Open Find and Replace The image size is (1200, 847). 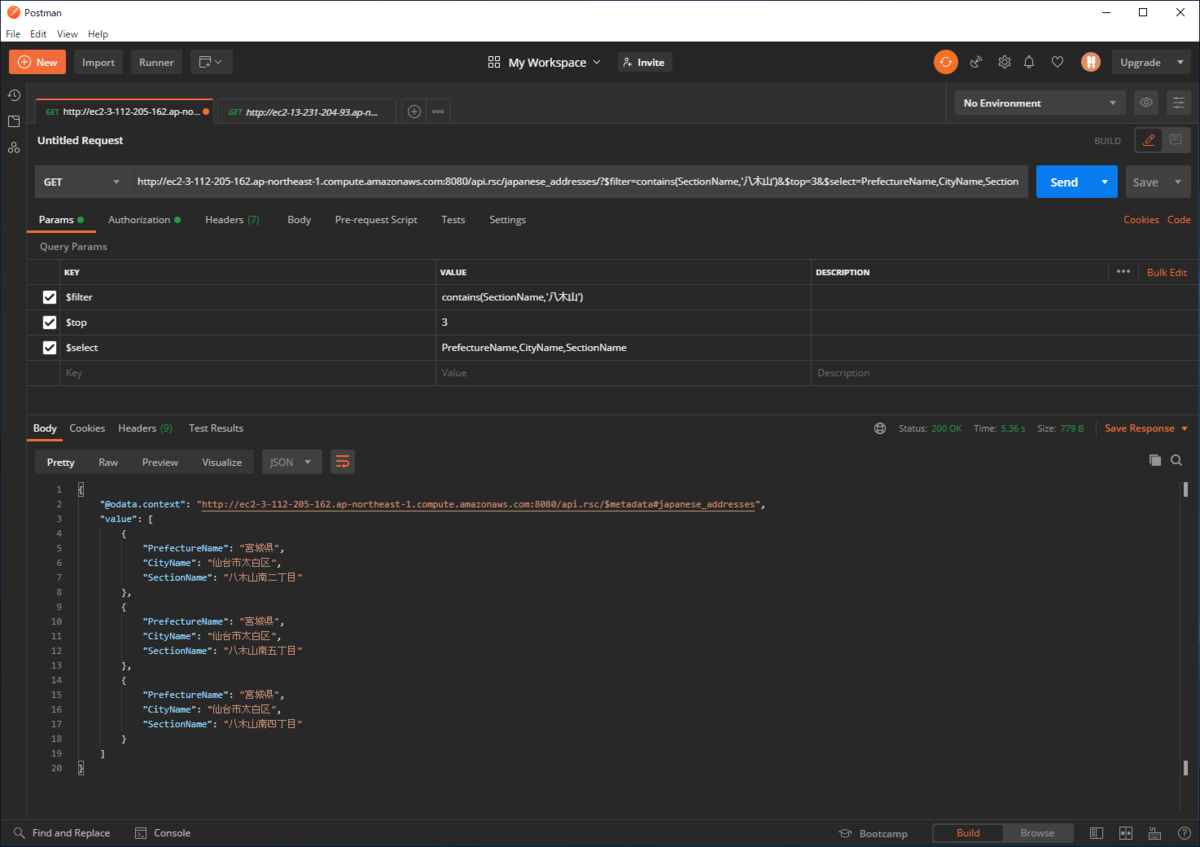61,833
